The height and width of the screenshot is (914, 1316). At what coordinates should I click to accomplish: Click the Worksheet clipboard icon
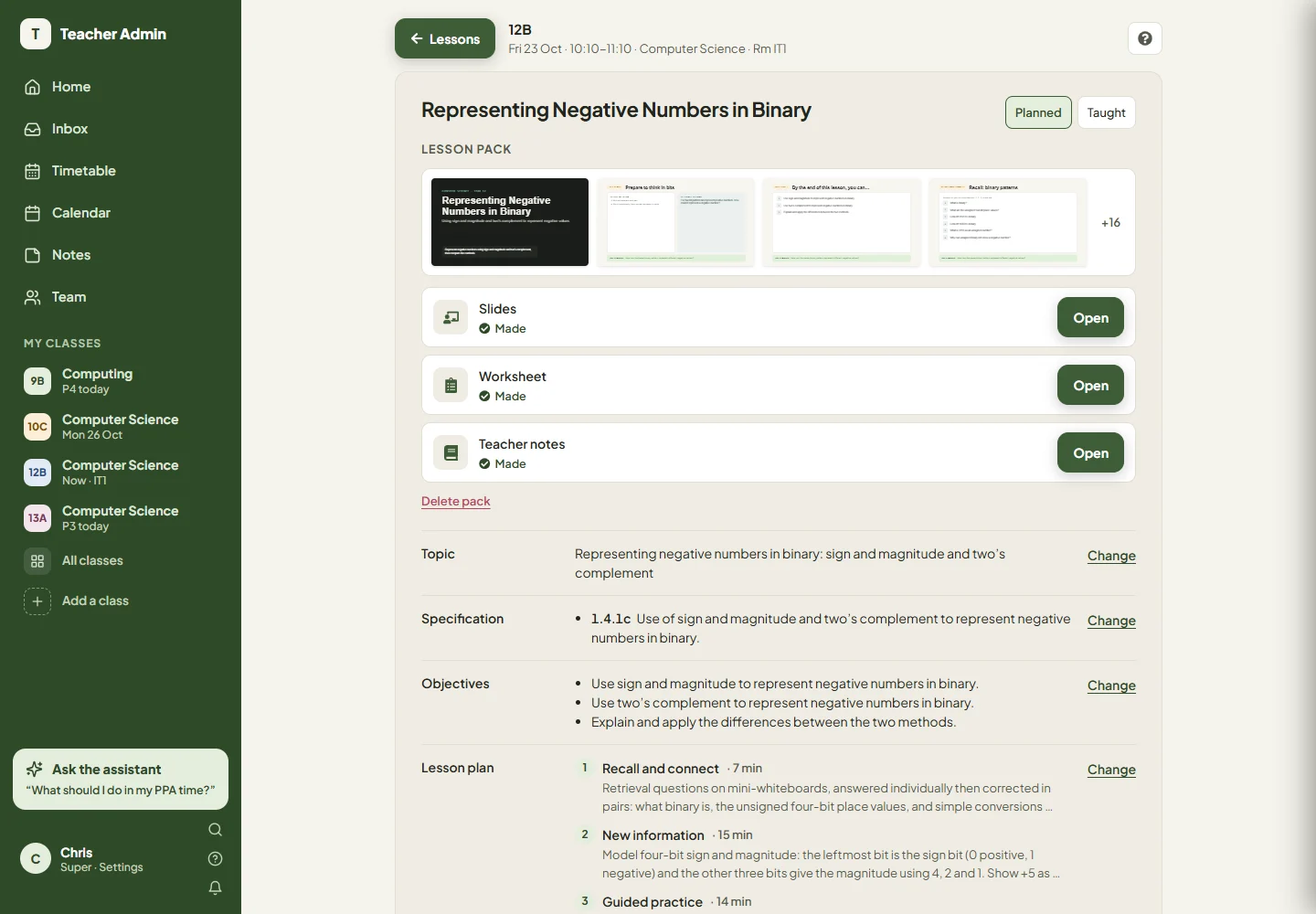[x=451, y=385]
